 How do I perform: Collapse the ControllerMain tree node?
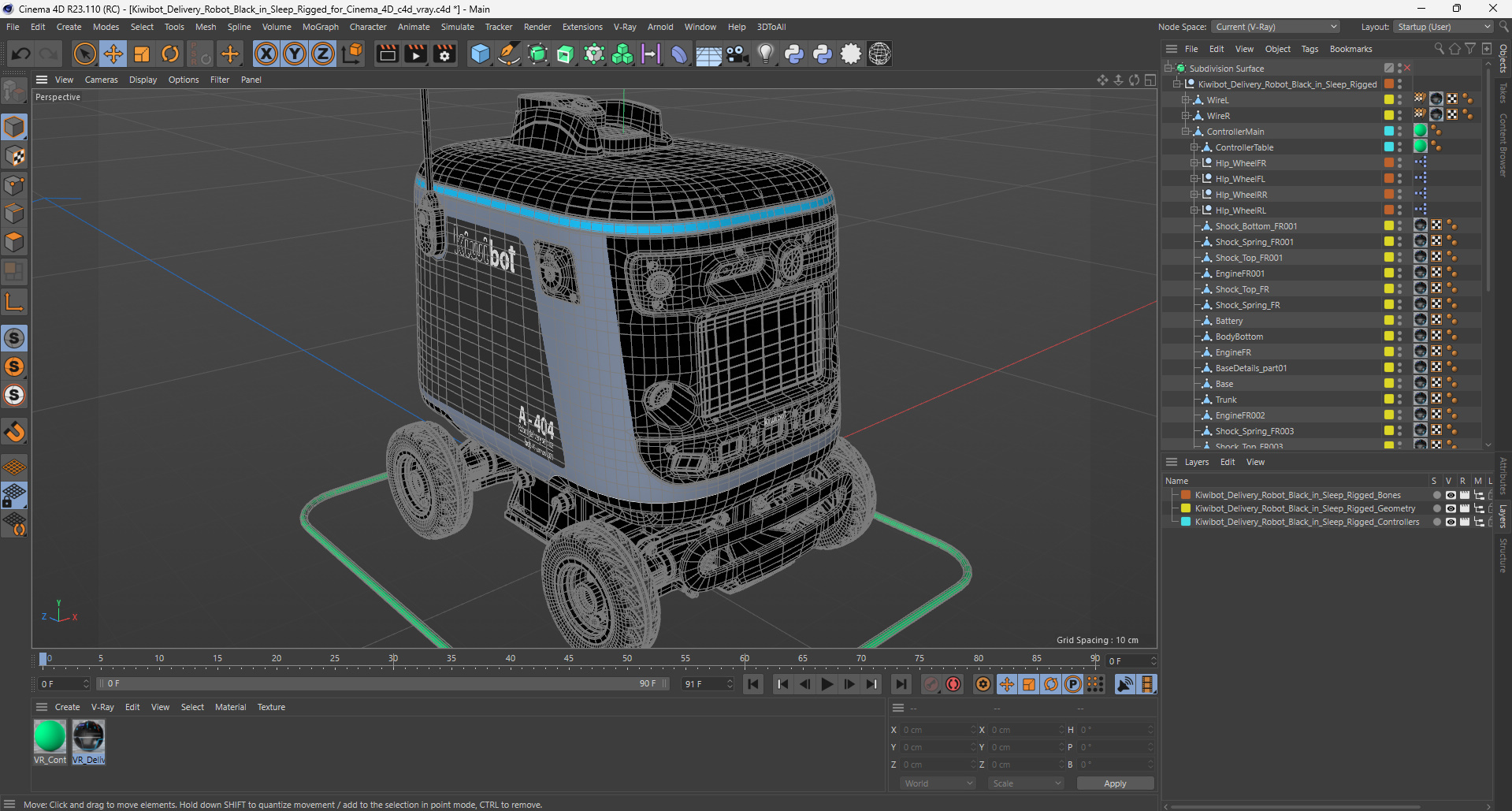[1186, 132]
